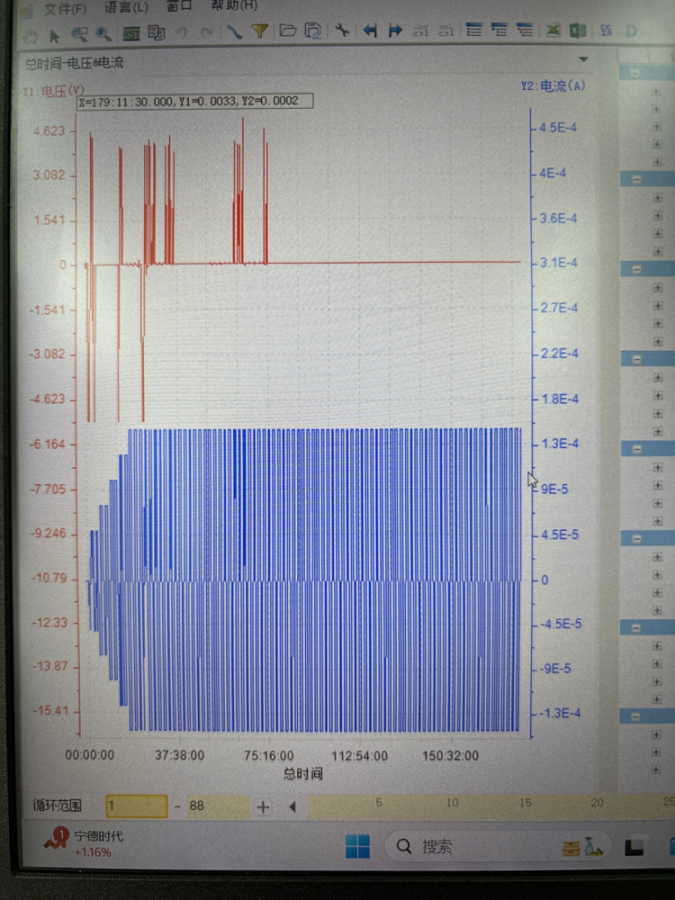Image resolution: width=675 pixels, height=900 pixels.
Task: Click the first of three list-layout icons
Action: 474,29
